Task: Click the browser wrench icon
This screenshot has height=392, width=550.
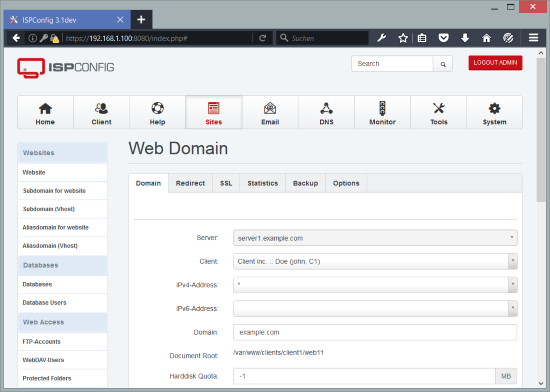Action: point(381,38)
